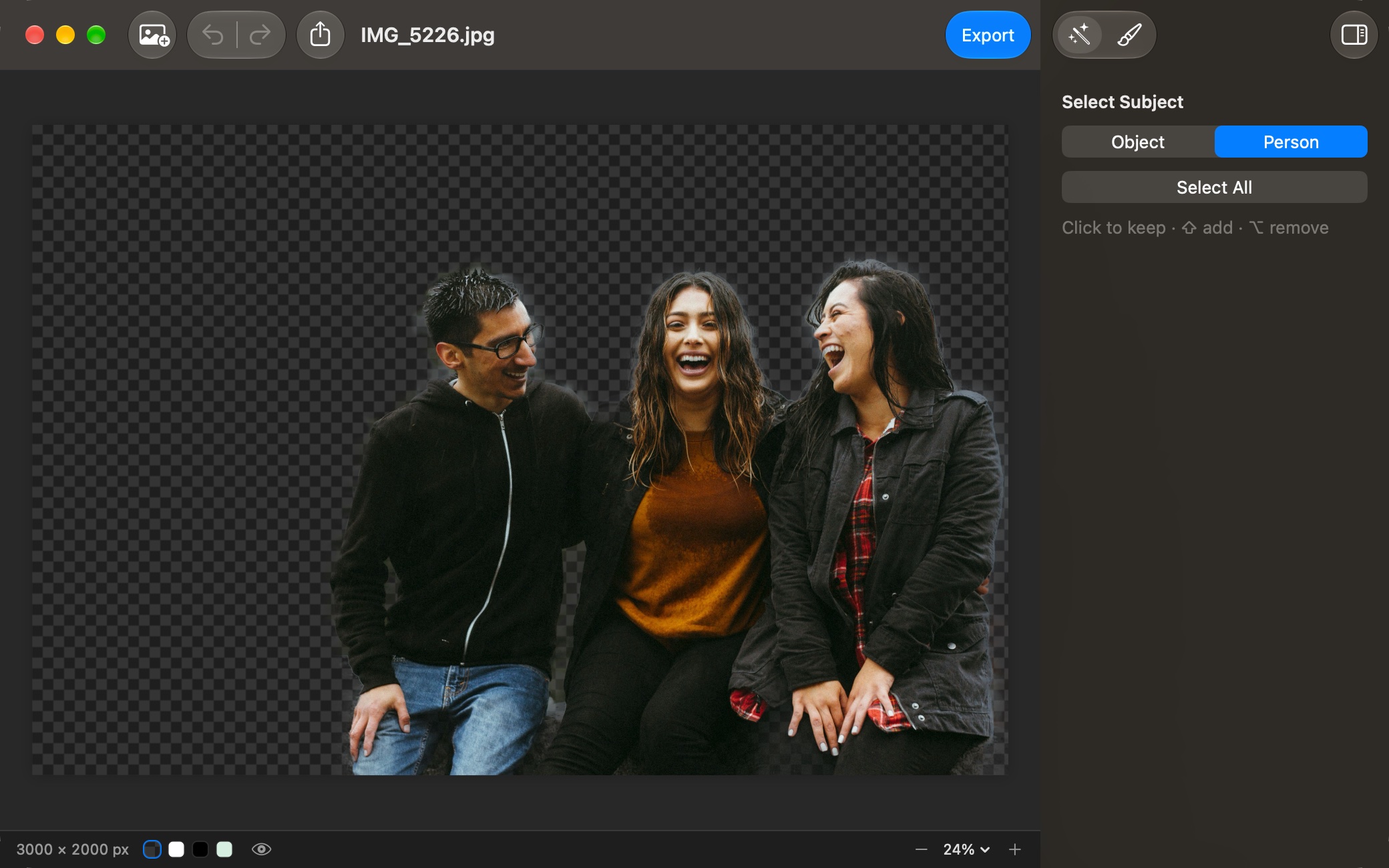Click the add image icon

pos(153,35)
